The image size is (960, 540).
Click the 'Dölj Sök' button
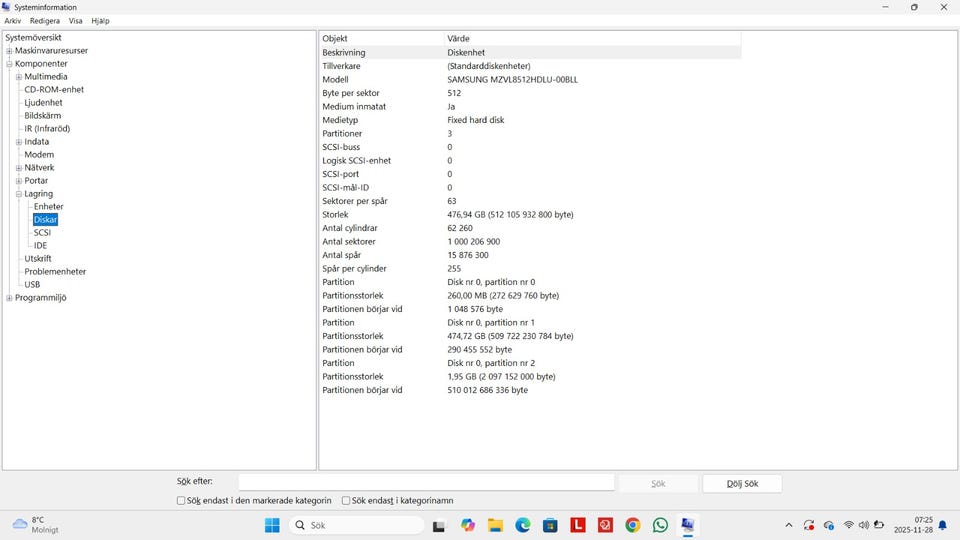(741, 484)
